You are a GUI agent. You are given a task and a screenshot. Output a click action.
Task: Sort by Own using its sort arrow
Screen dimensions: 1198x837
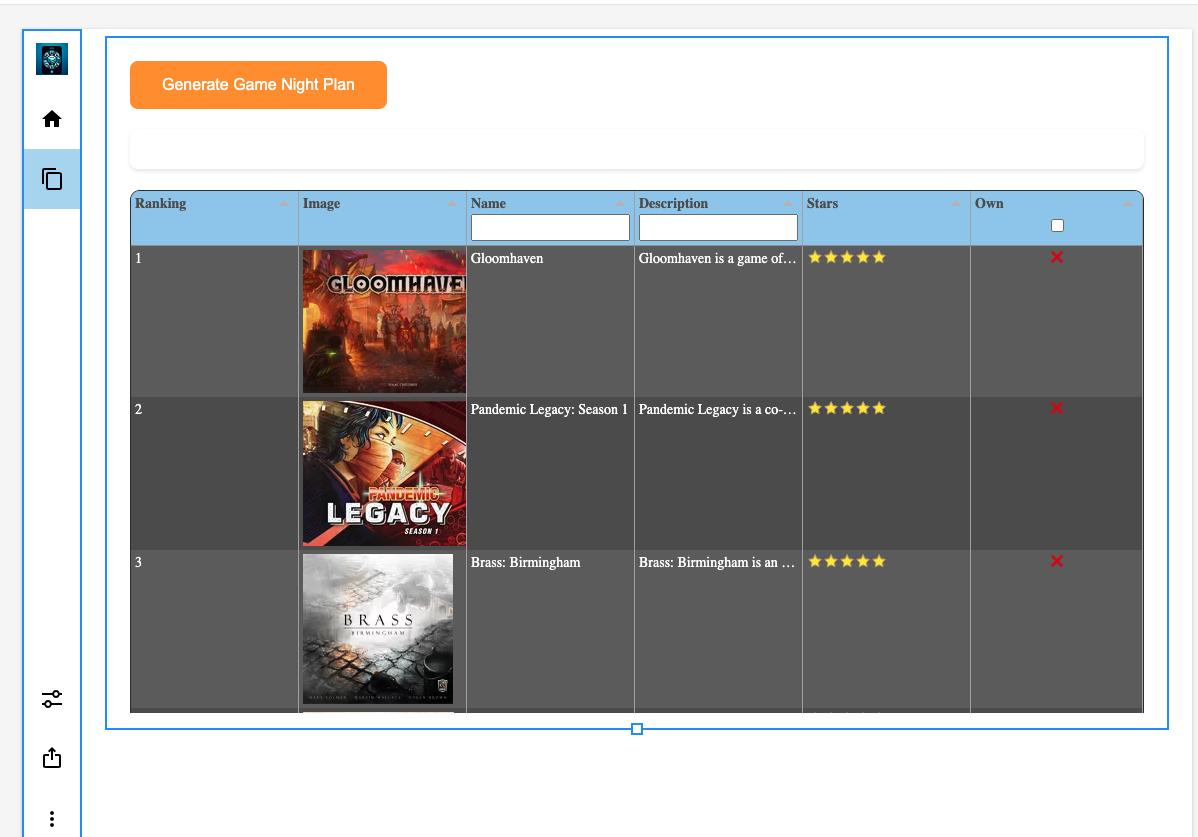coord(1128,204)
